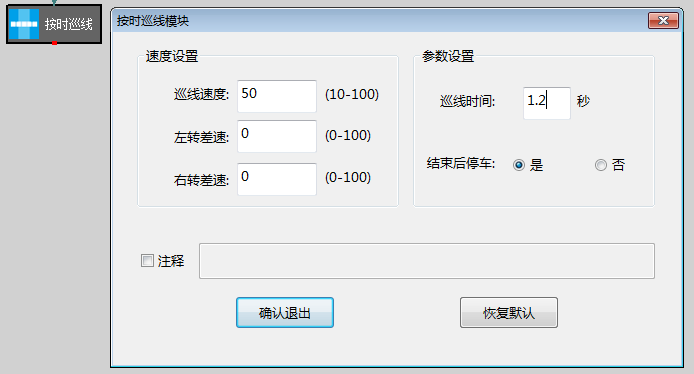Select the blue 按时巡线 block icon
This screenshot has height=374, width=694.
[x=24, y=24]
